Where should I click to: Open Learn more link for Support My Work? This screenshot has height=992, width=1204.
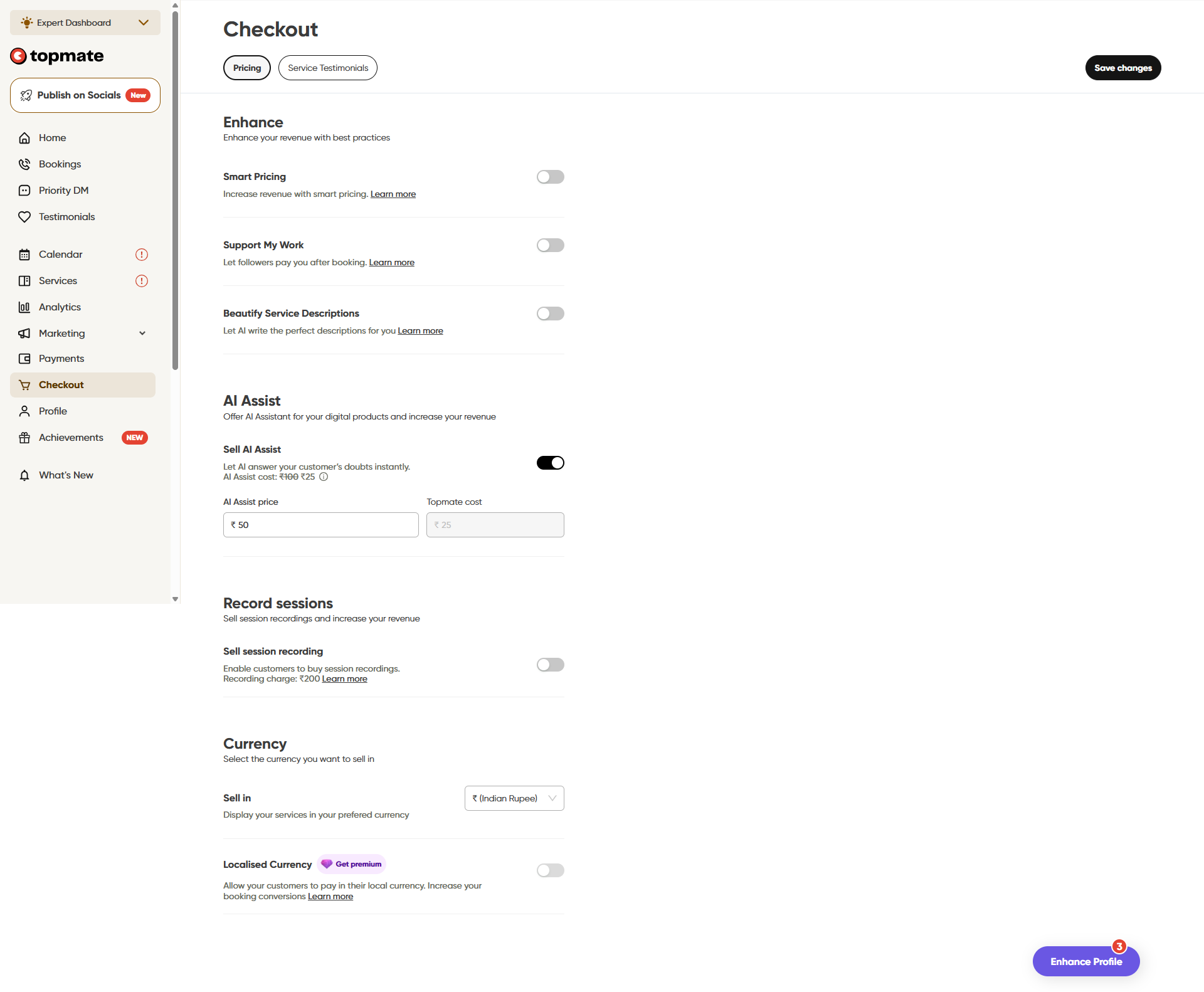click(x=391, y=263)
